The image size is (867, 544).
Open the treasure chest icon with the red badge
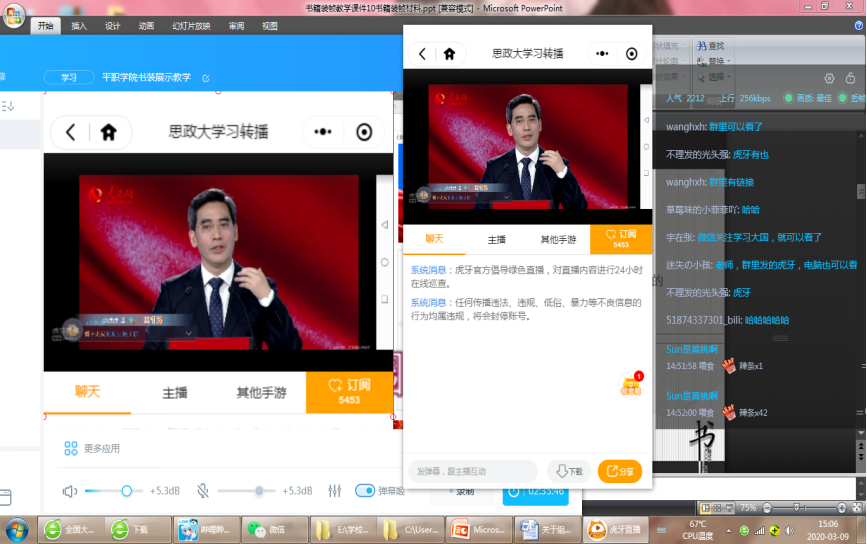(x=631, y=384)
